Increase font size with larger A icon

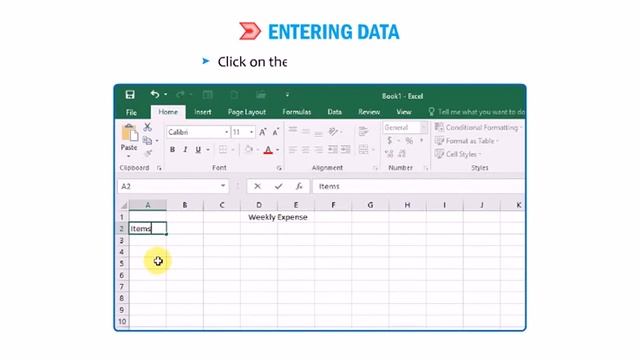point(263,132)
